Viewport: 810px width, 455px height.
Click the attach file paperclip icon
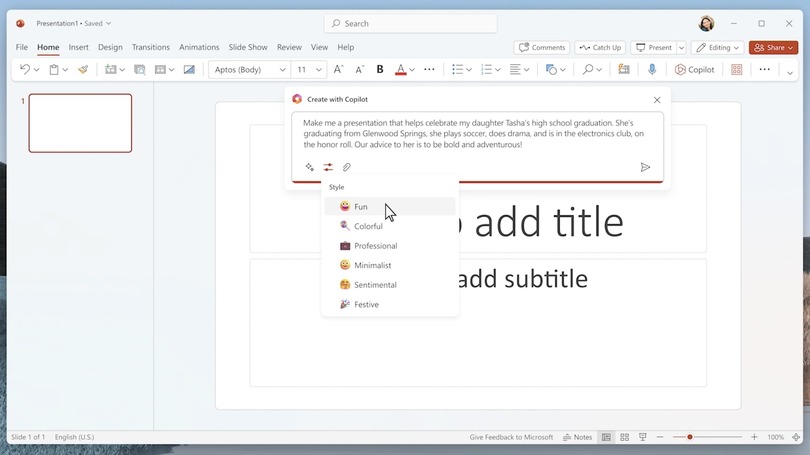click(x=347, y=167)
